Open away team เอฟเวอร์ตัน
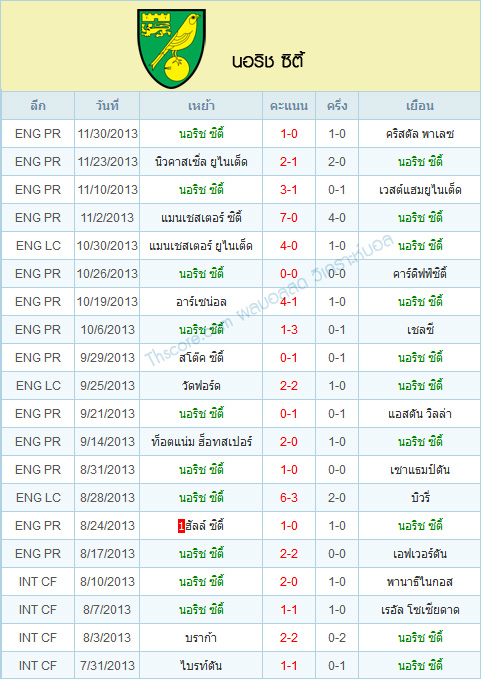The width and height of the screenshot is (481, 679). [420, 554]
